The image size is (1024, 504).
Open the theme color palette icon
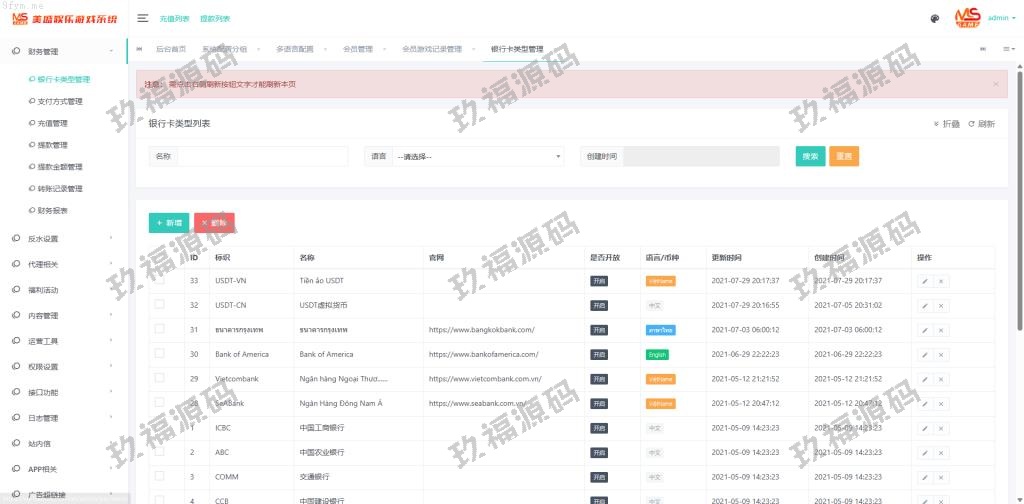pos(934,18)
